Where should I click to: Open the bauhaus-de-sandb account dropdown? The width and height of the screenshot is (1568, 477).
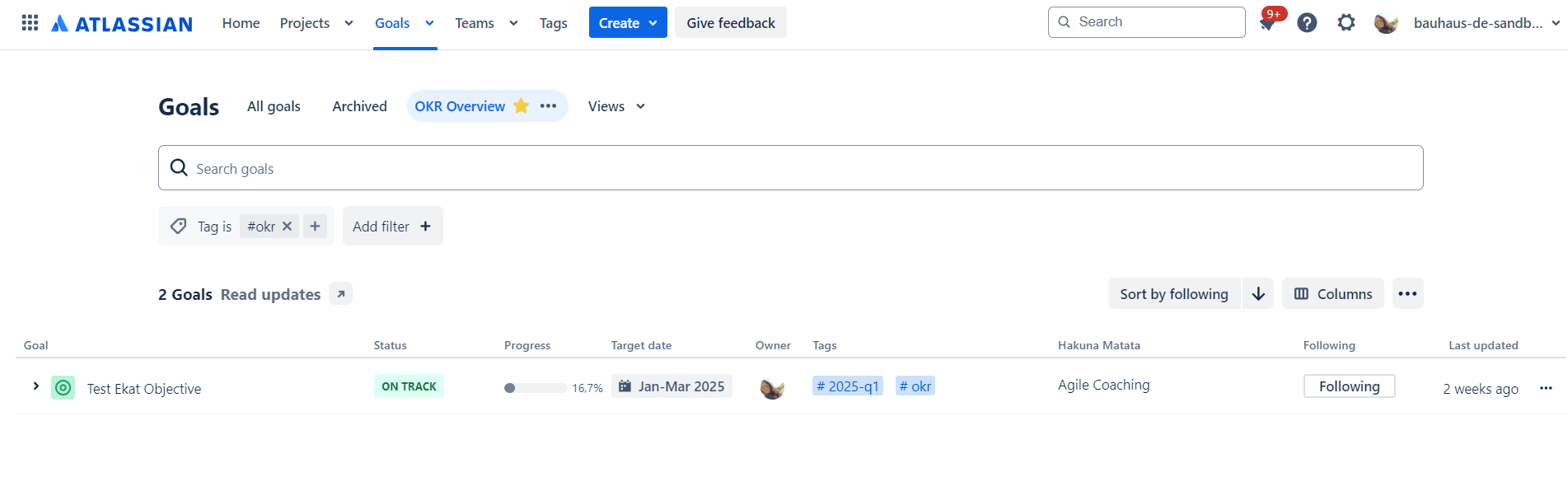pyautogui.click(x=1486, y=23)
